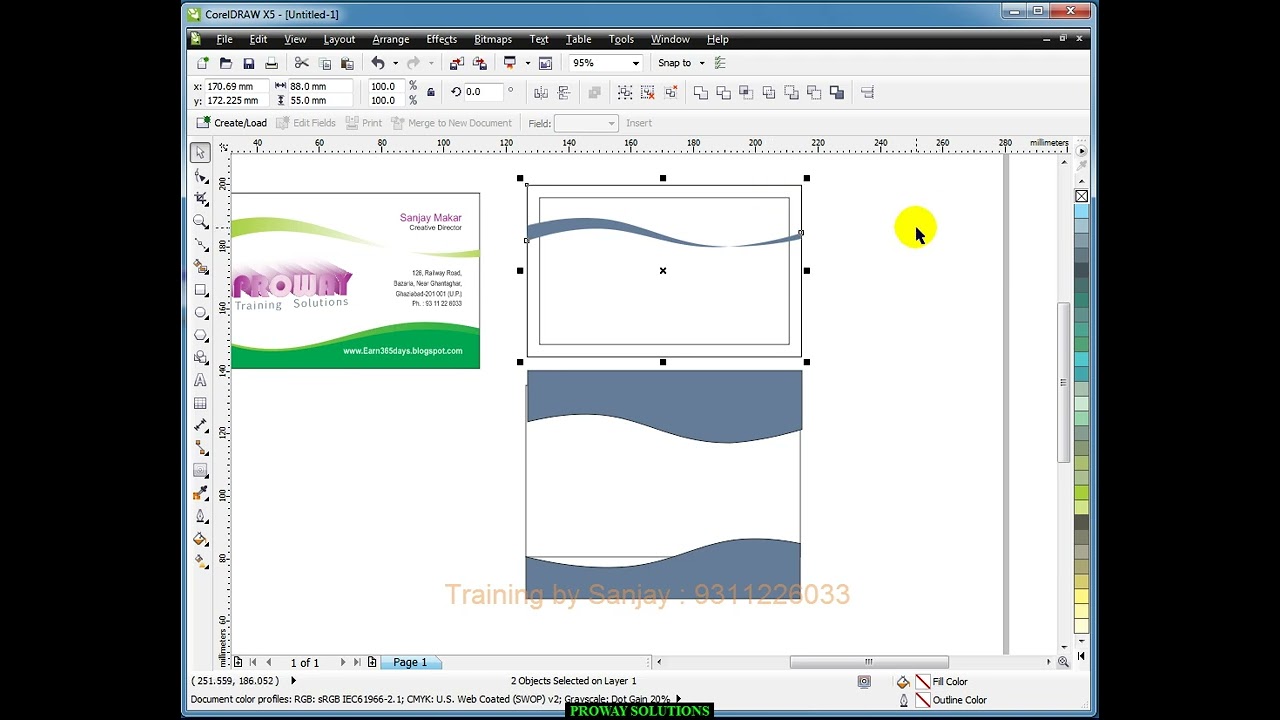
Task: Select the Zoom tool in toolbox
Action: pyautogui.click(x=200, y=221)
